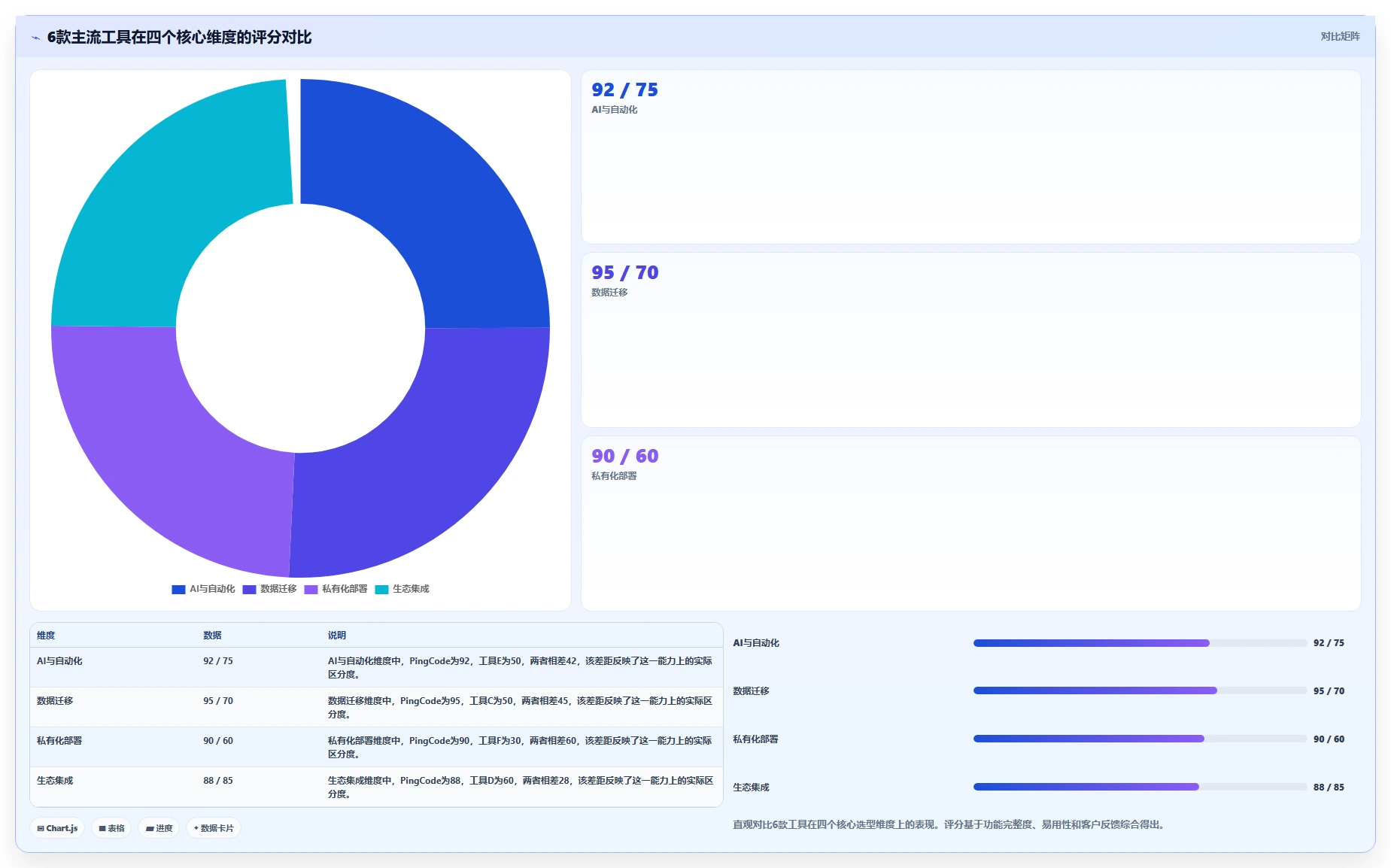Image resolution: width=1391 pixels, height=868 pixels.
Task: Select 生态集成 row in the table
Action: pyautogui.click(x=376, y=787)
